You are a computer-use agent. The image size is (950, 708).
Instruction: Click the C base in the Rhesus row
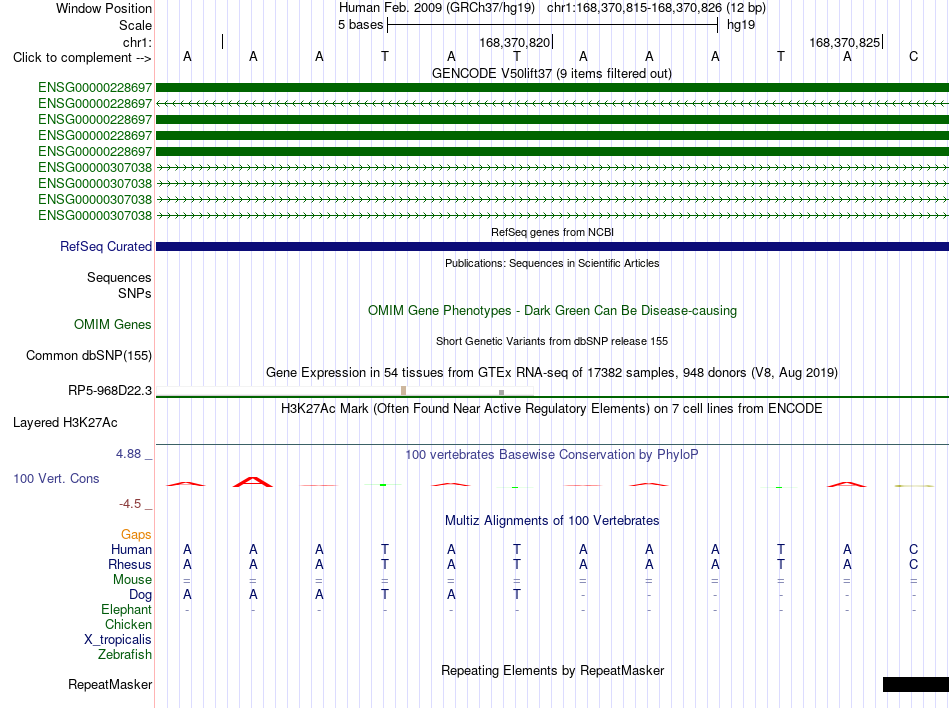pos(913,564)
